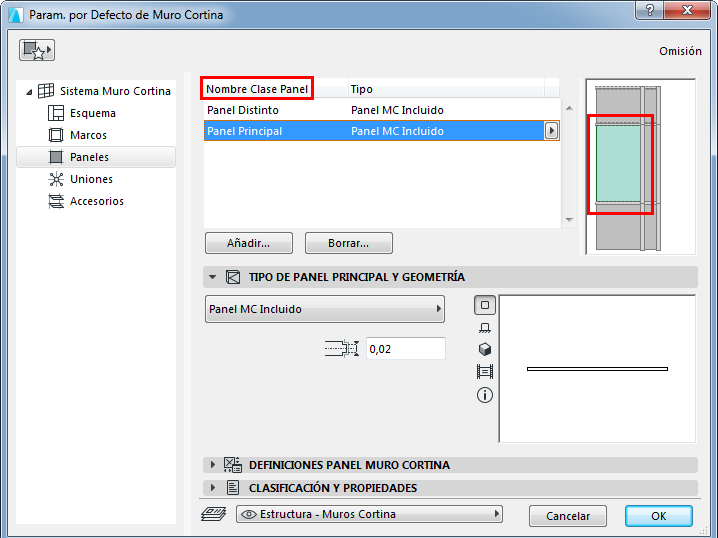Open the Estructura - Muros Cortina layer dropdown
The image size is (718, 538).
click(x=369, y=514)
